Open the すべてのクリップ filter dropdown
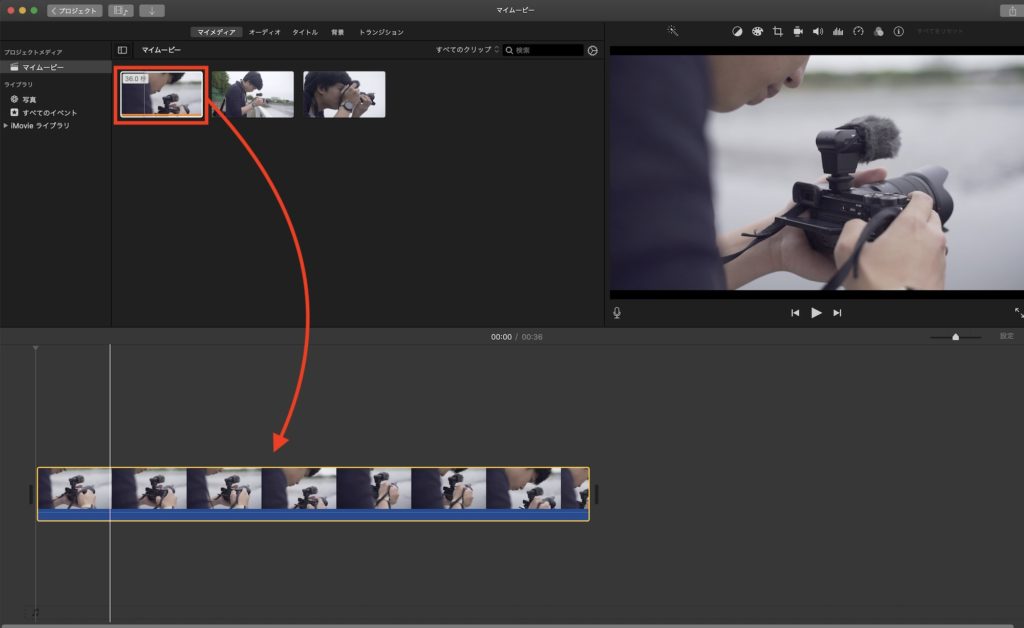1024x628 pixels. point(467,50)
